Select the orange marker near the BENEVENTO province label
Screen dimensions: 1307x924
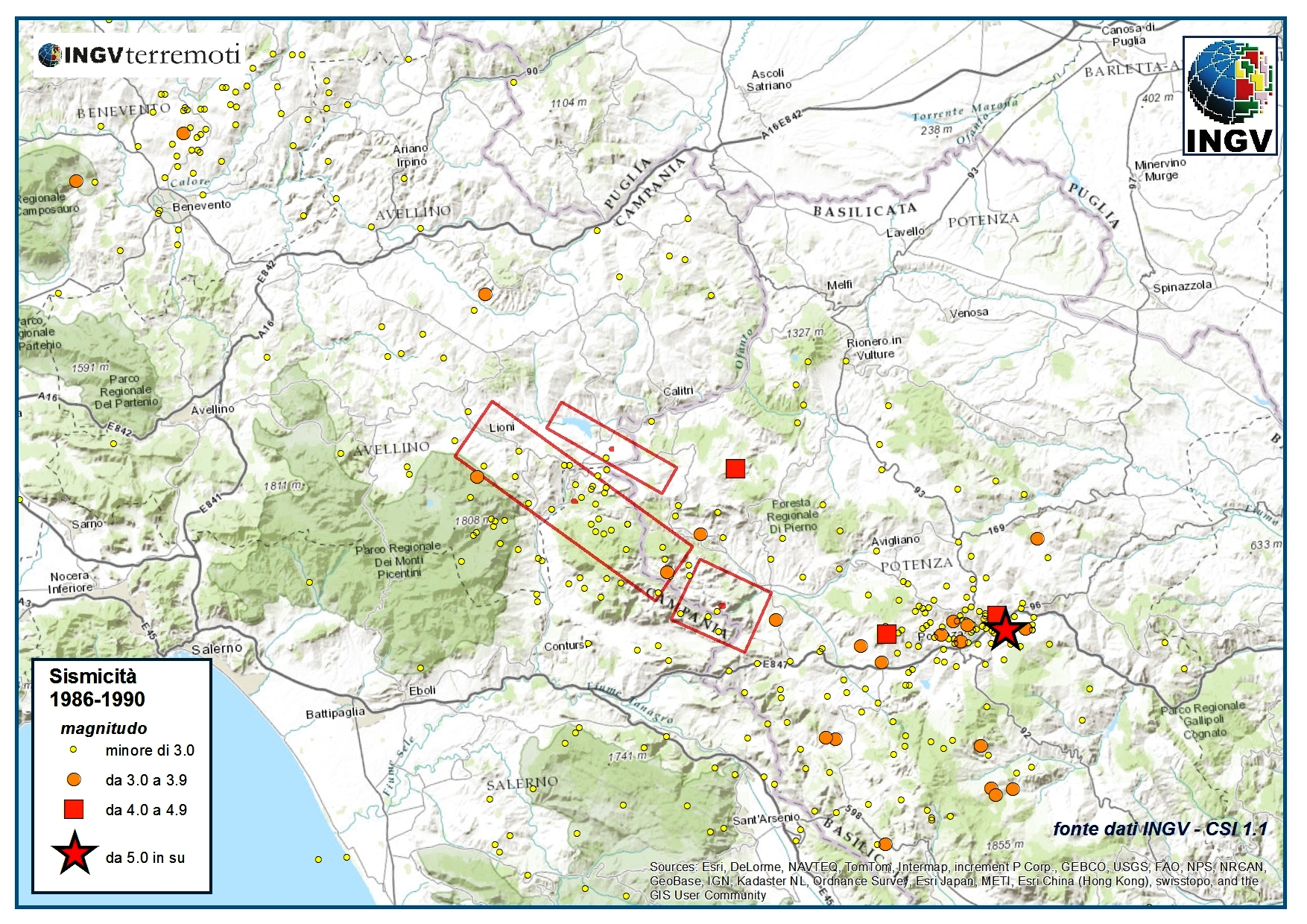click(x=183, y=133)
